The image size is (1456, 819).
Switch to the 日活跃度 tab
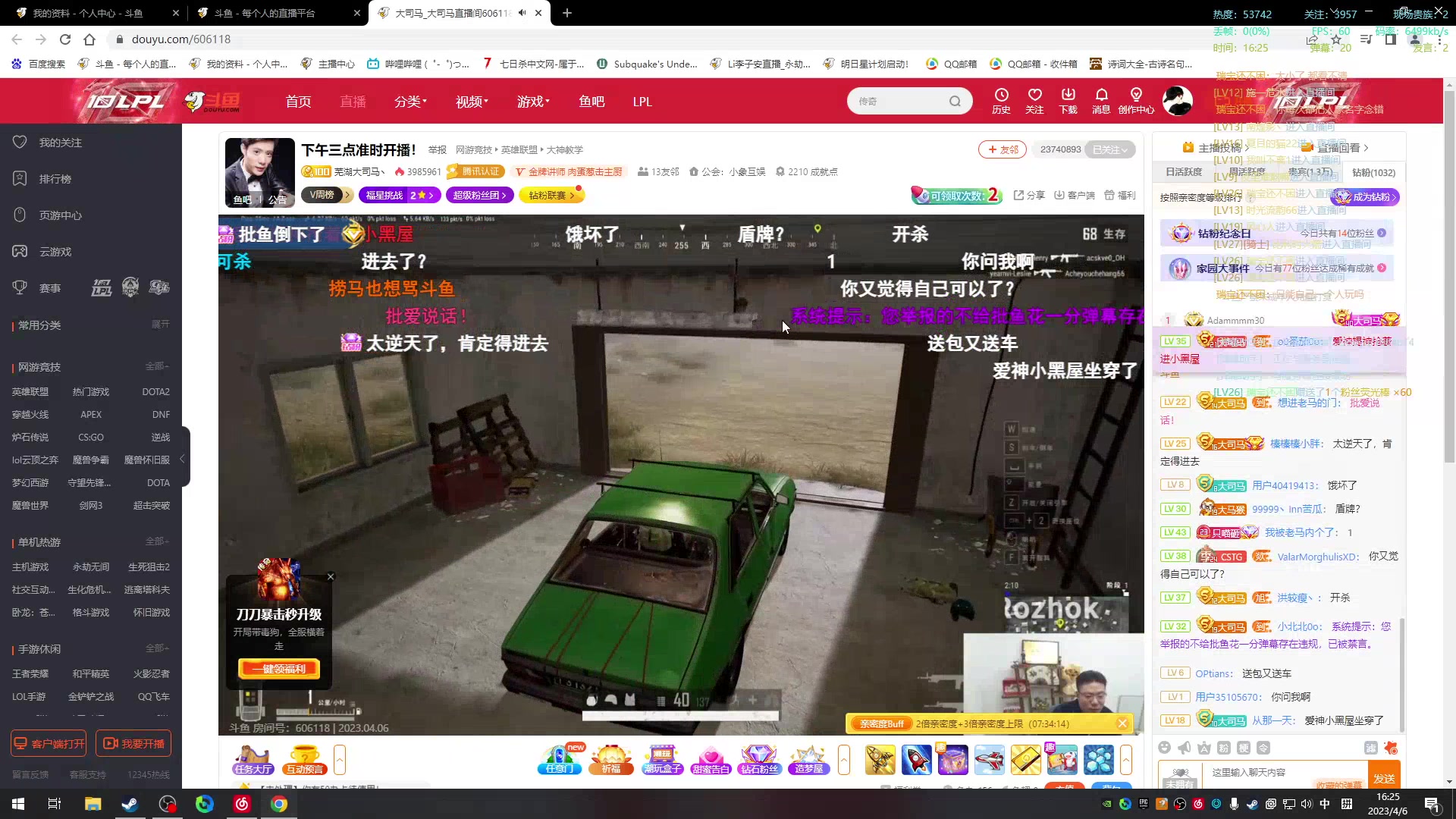tap(1184, 172)
